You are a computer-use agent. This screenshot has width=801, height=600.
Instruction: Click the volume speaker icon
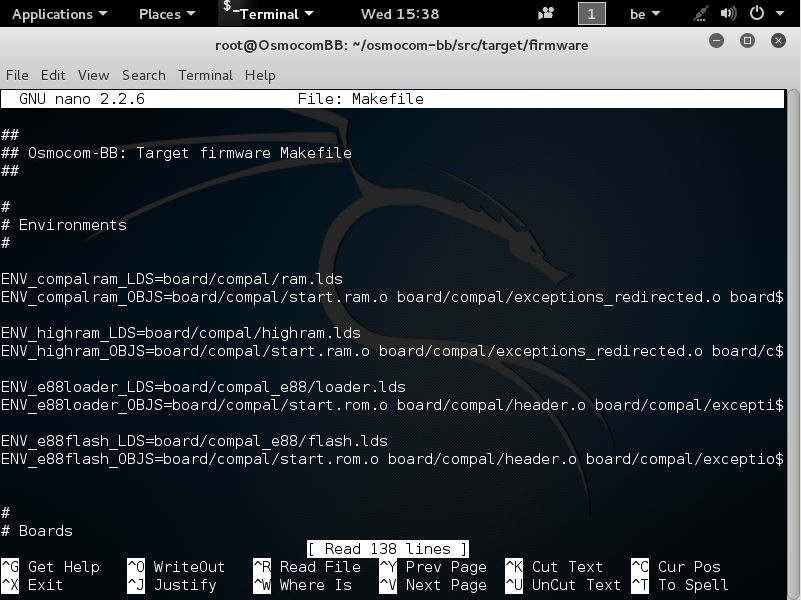click(x=728, y=13)
